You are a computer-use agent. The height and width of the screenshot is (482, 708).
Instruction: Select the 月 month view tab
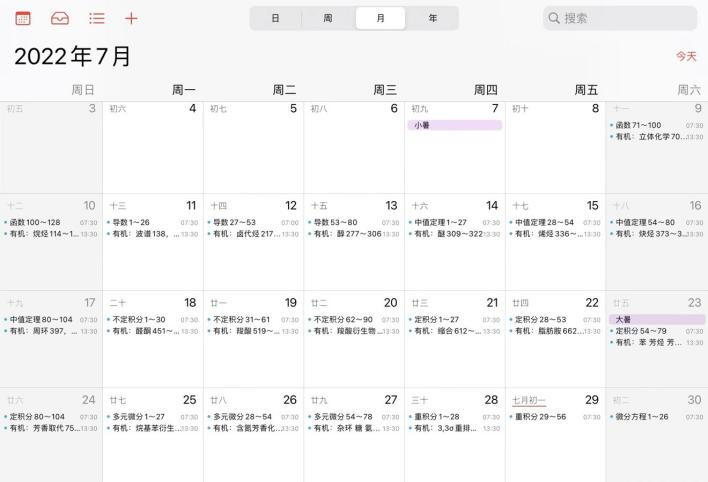pyautogui.click(x=380, y=18)
